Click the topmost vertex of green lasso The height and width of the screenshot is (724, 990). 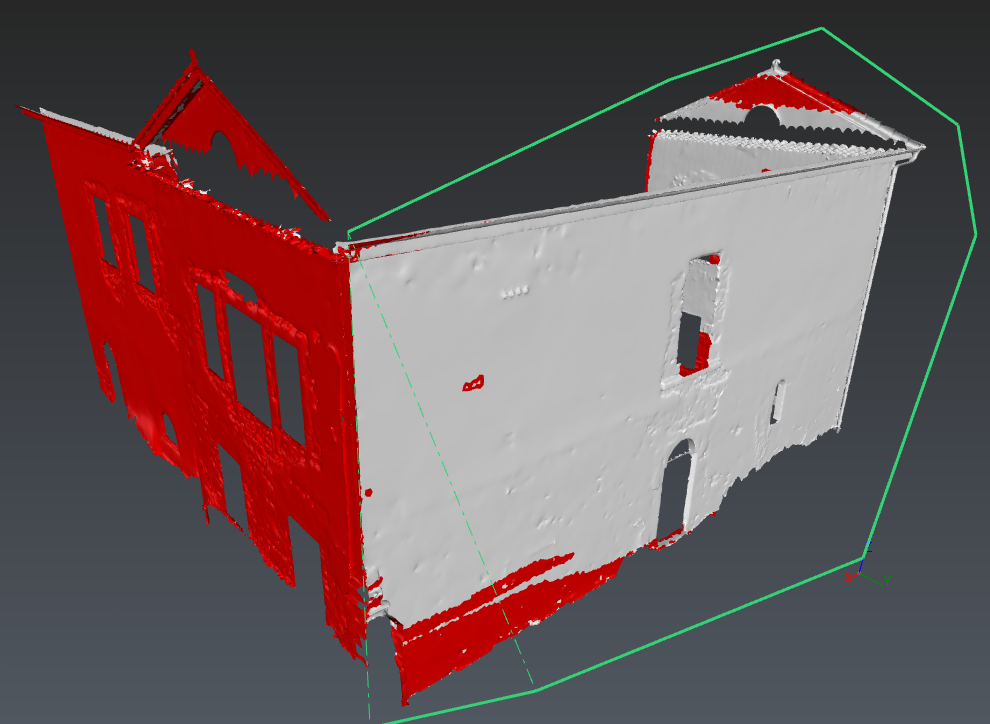pyautogui.click(x=821, y=28)
